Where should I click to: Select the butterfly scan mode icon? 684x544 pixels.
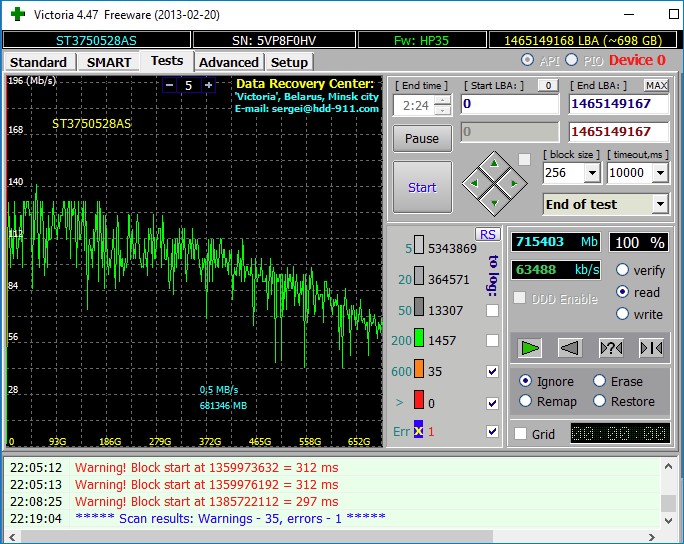(x=650, y=348)
